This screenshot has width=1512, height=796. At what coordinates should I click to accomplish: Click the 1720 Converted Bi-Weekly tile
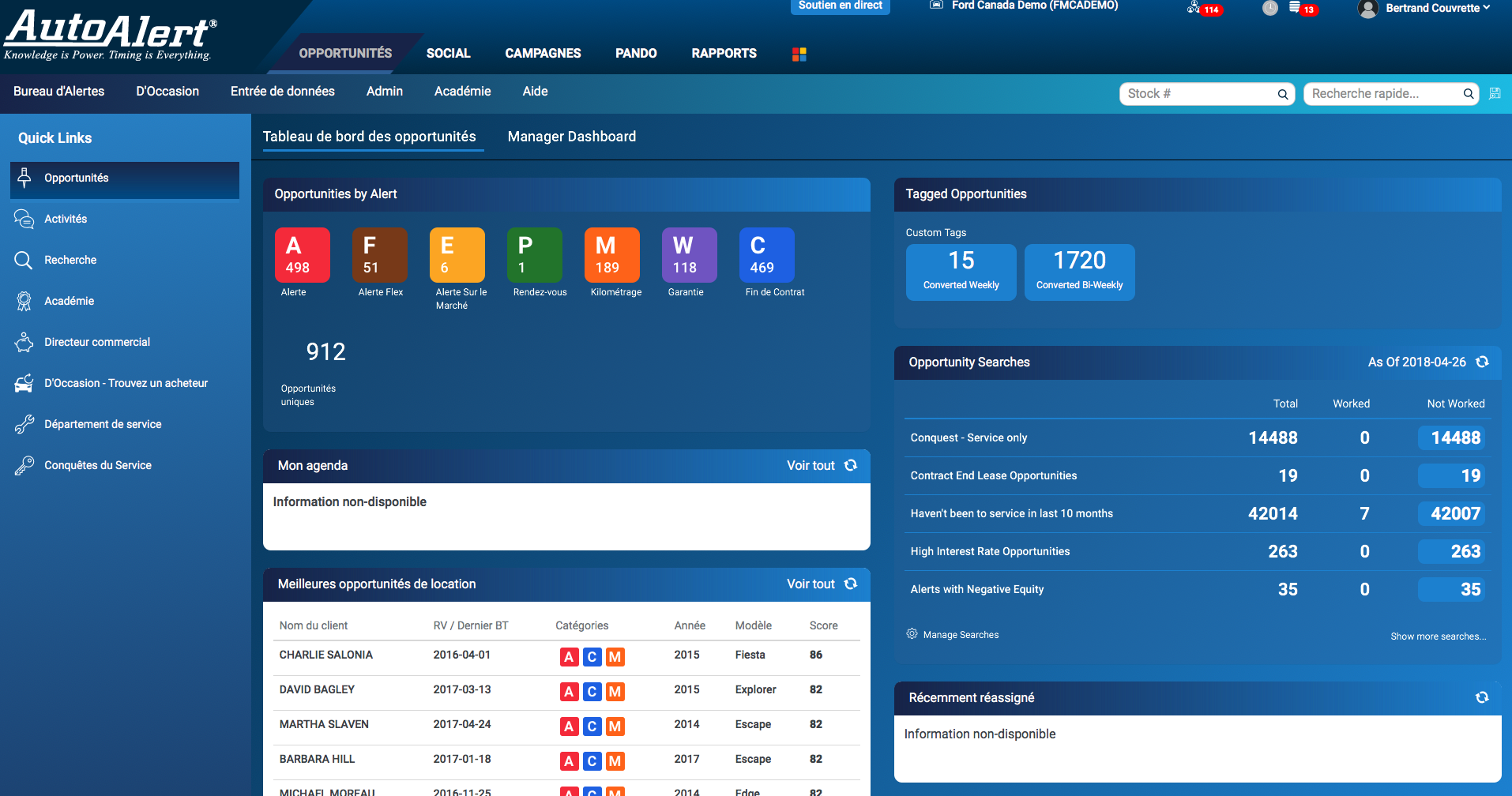point(1079,272)
